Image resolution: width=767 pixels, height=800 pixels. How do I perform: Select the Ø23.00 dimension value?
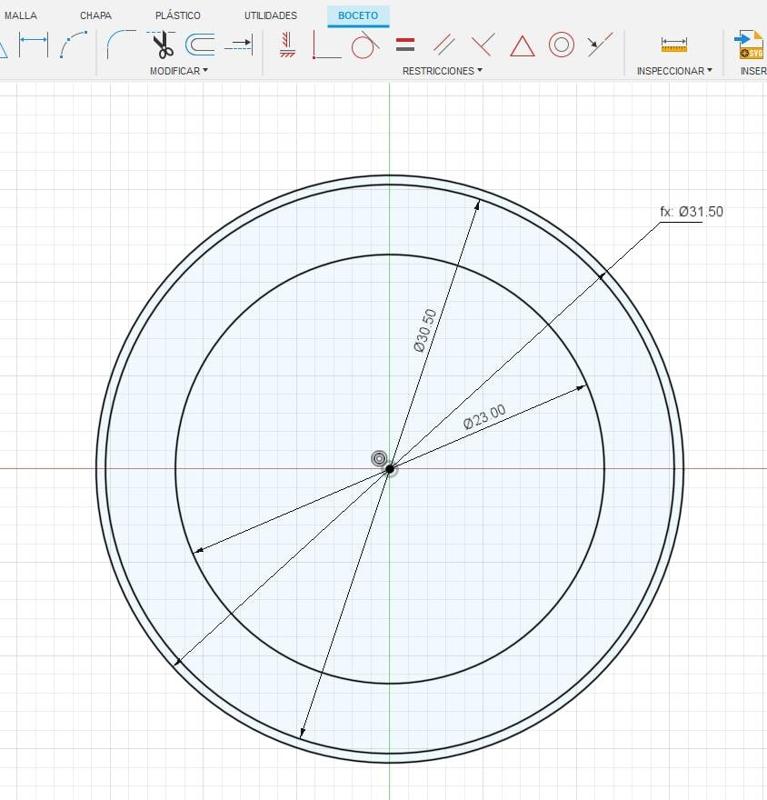[x=484, y=417]
